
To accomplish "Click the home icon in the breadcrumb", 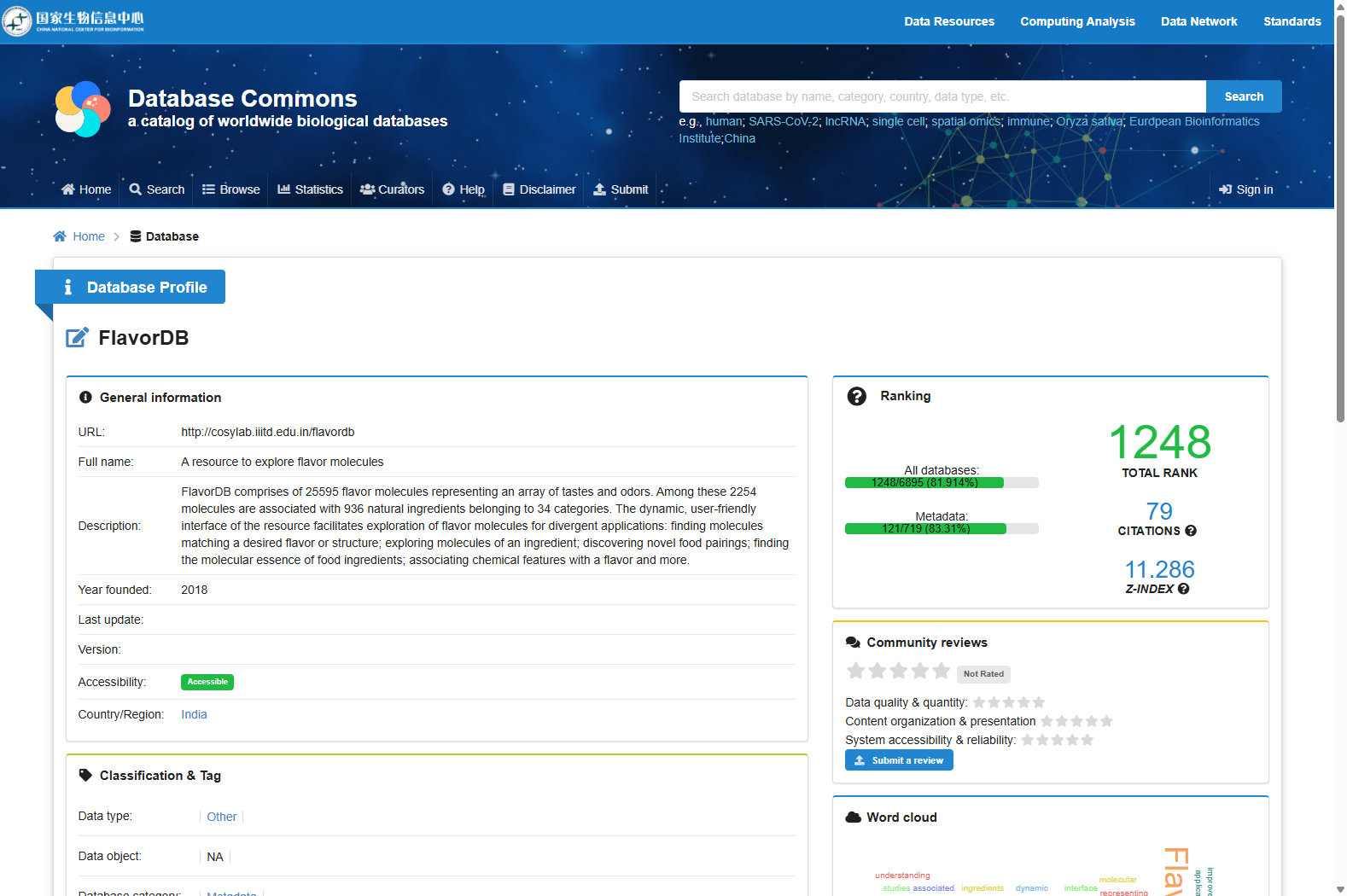I will (x=60, y=236).
